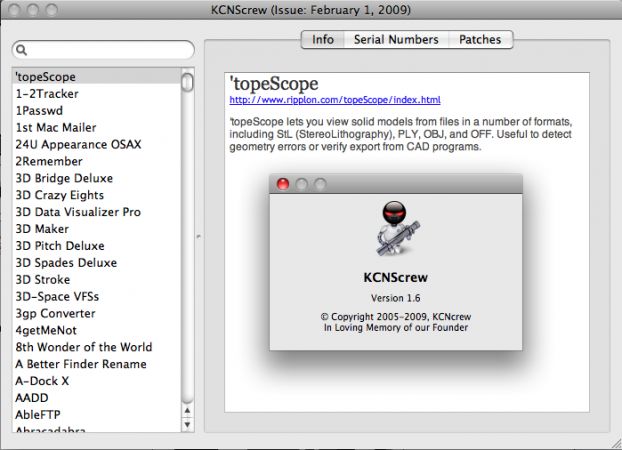Select 3D Bridge Deluxe entry
622x450 pixels.
(x=96, y=178)
